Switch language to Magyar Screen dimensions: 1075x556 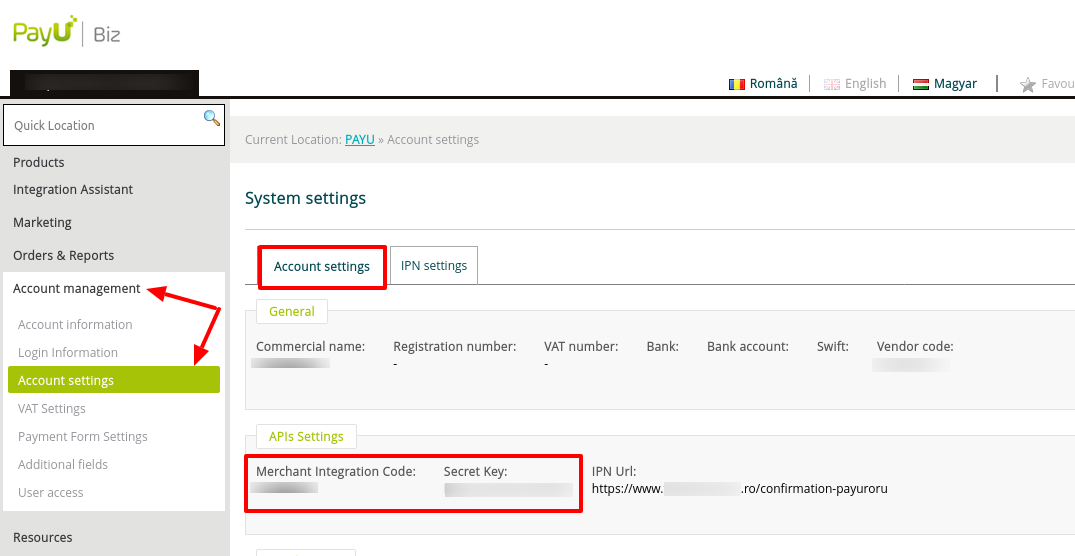(x=955, y=84)
